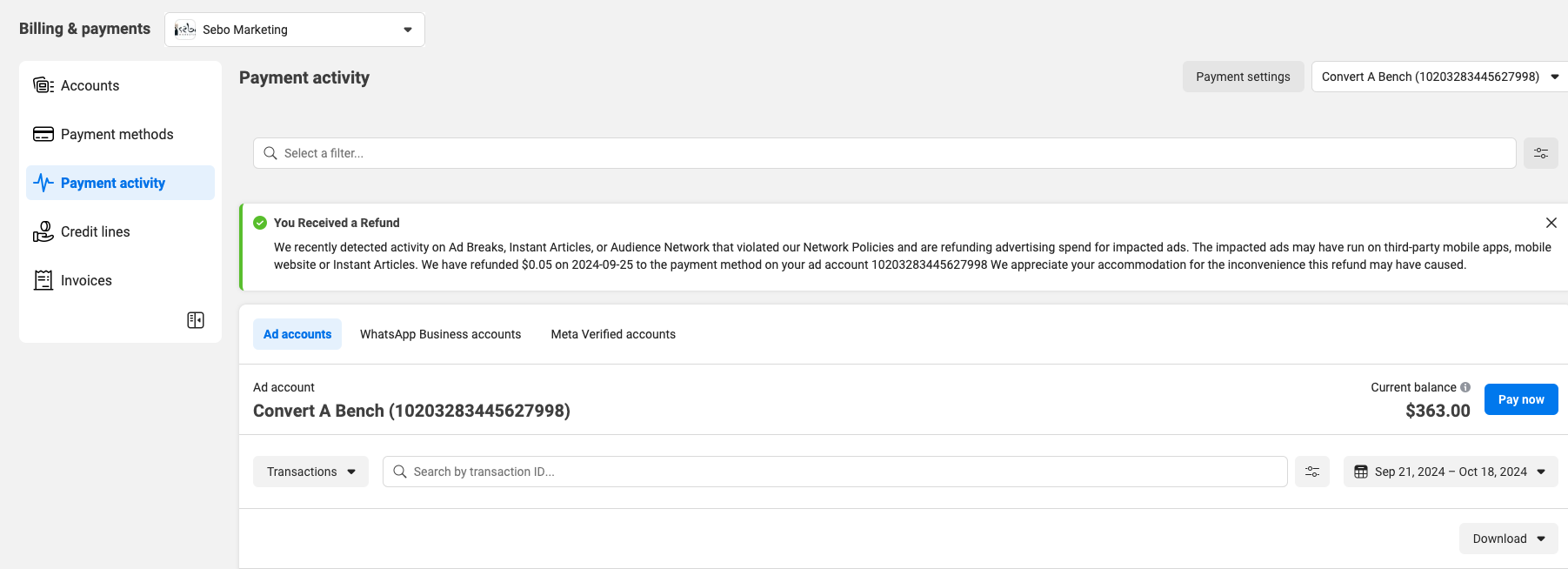Click the Credit lines hand icon
Viewport: 1568px width, 569px height.
click(43, 231)
